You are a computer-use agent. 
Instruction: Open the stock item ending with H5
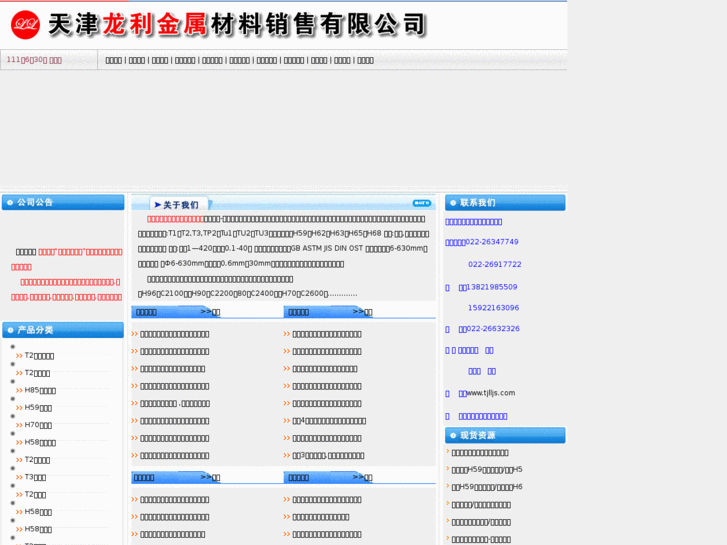coord(487,469)
